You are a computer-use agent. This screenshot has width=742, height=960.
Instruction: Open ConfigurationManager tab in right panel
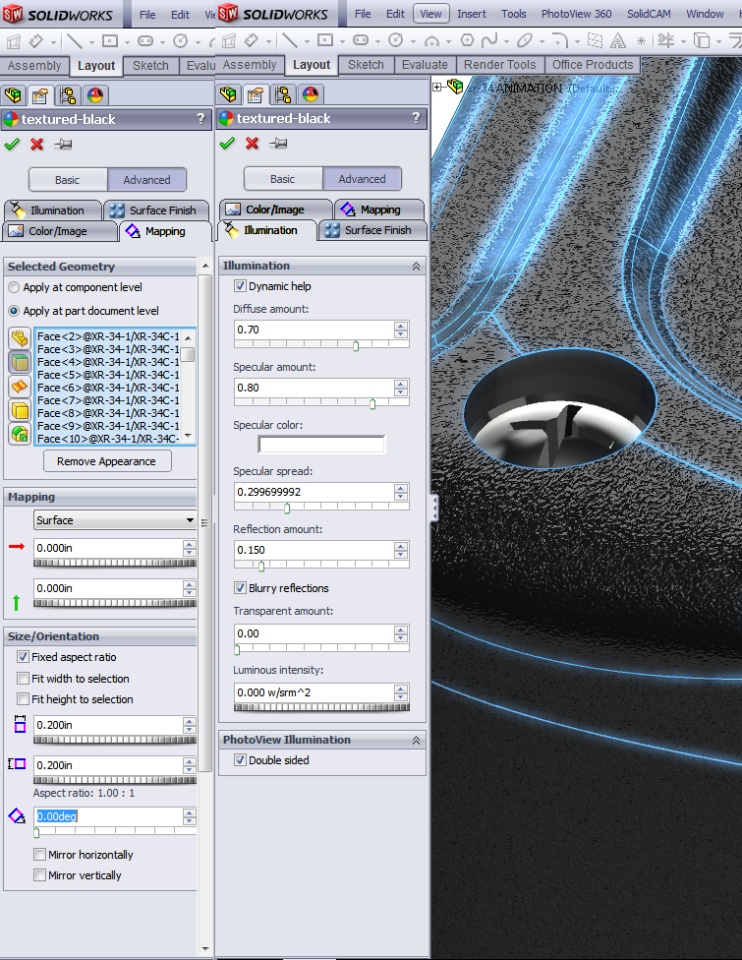283,94
